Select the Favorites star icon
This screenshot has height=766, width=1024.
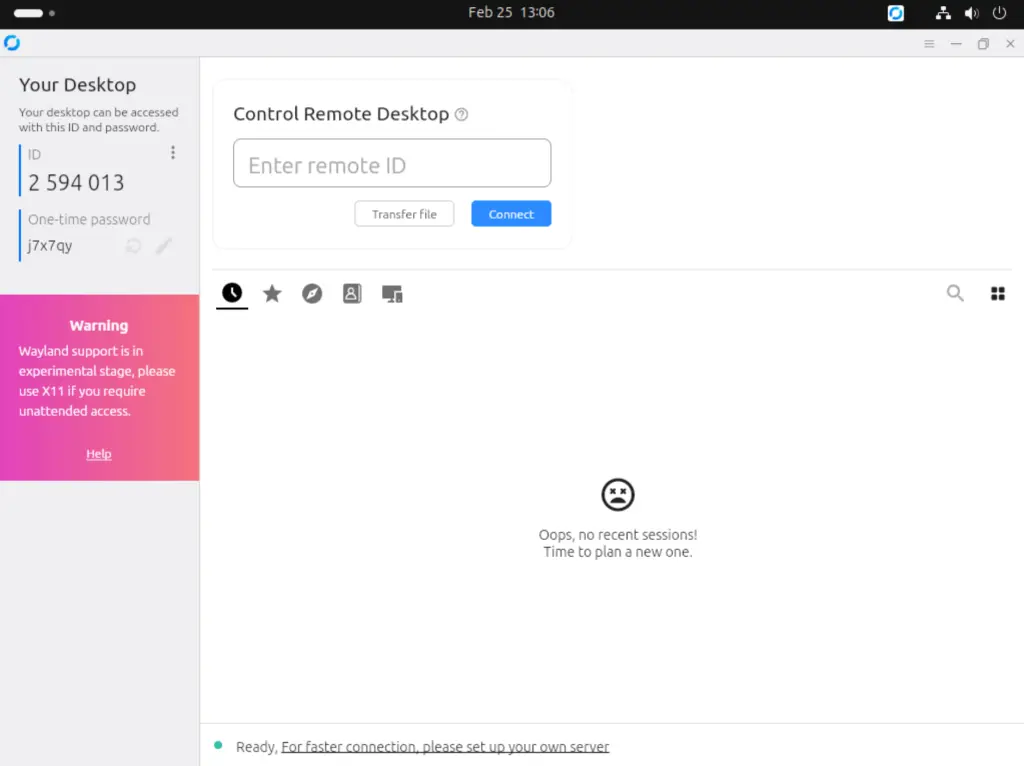[272, 293]
